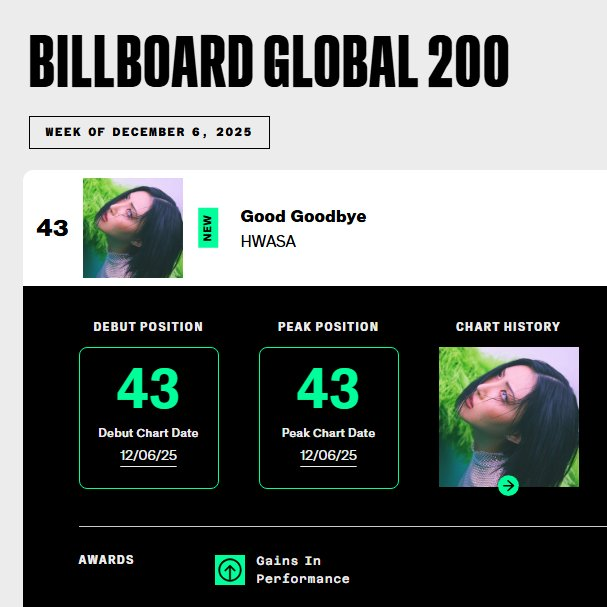This screenshot has height=607, width=607.
Task: Open the Good Goodbye song title
Action: [x=303, y=217]
